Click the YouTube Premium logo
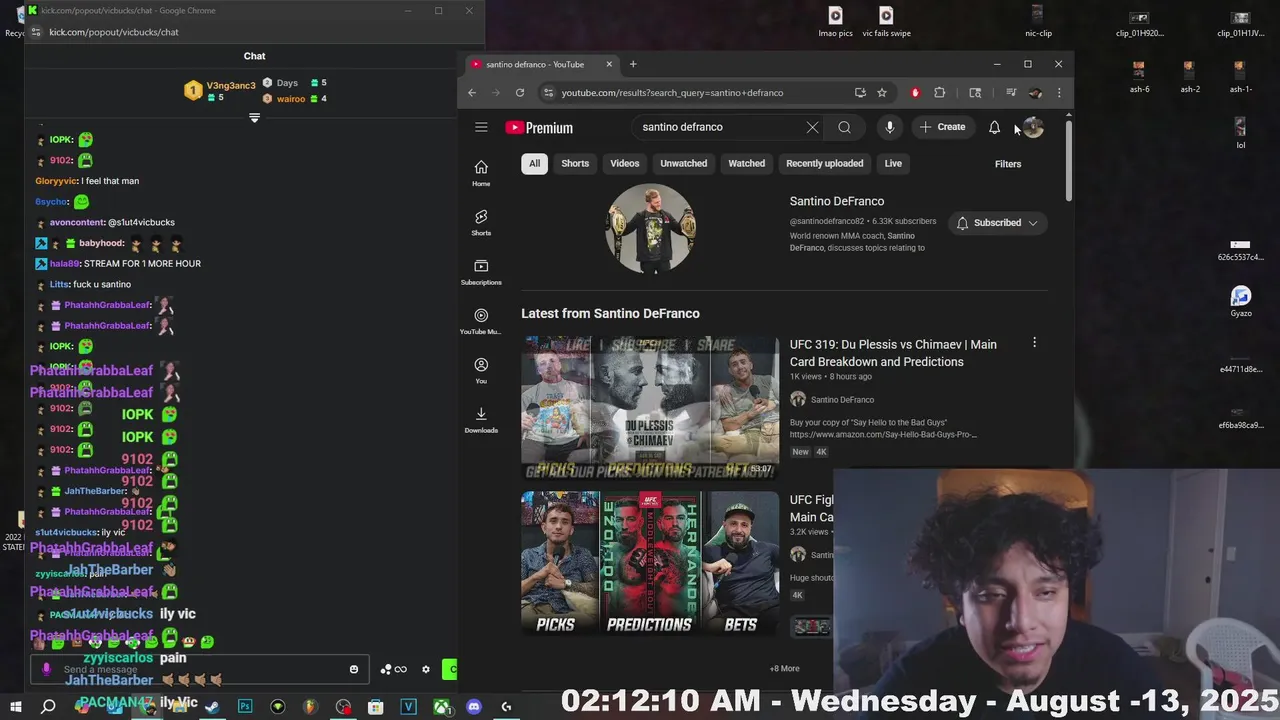 point(539,128)
